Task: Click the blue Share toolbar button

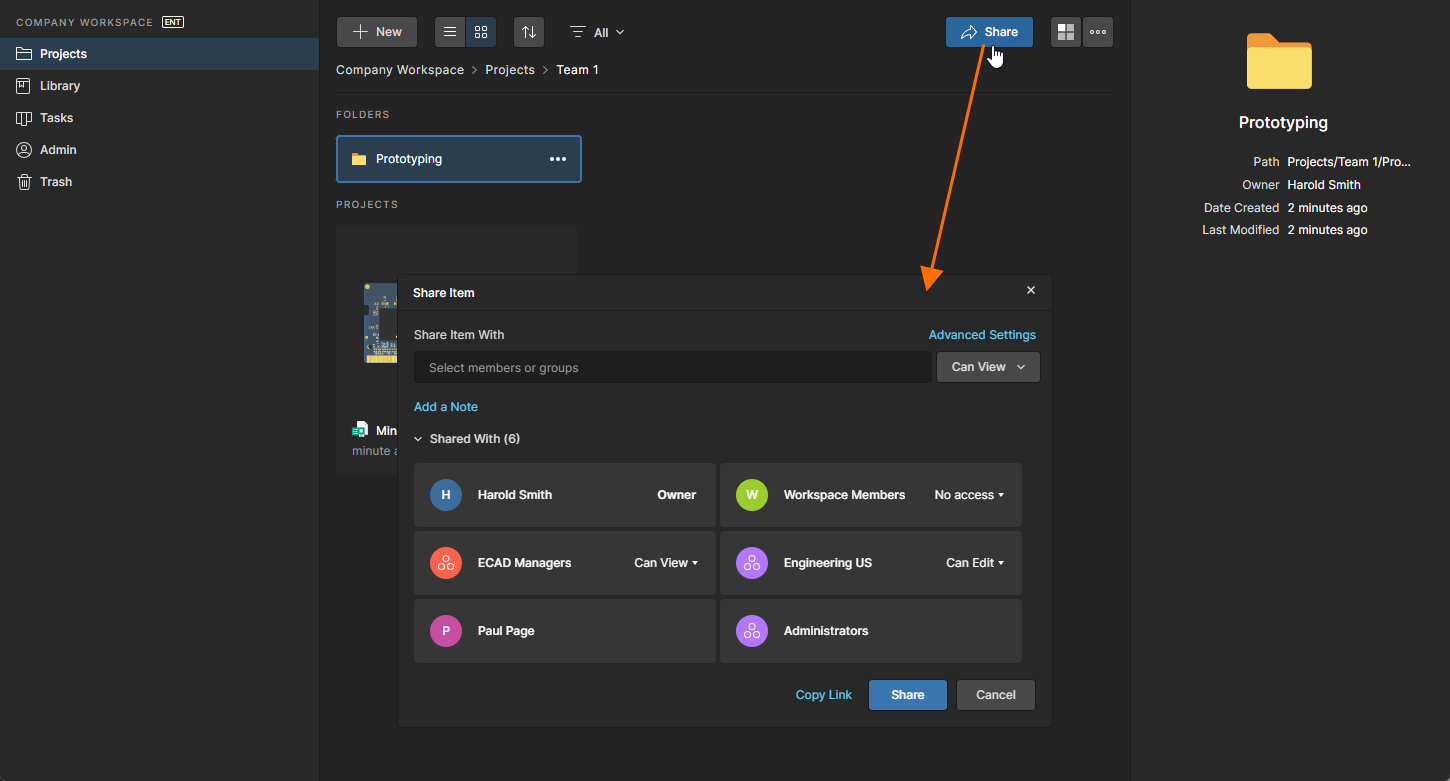Action: click(x=989, y=32)
